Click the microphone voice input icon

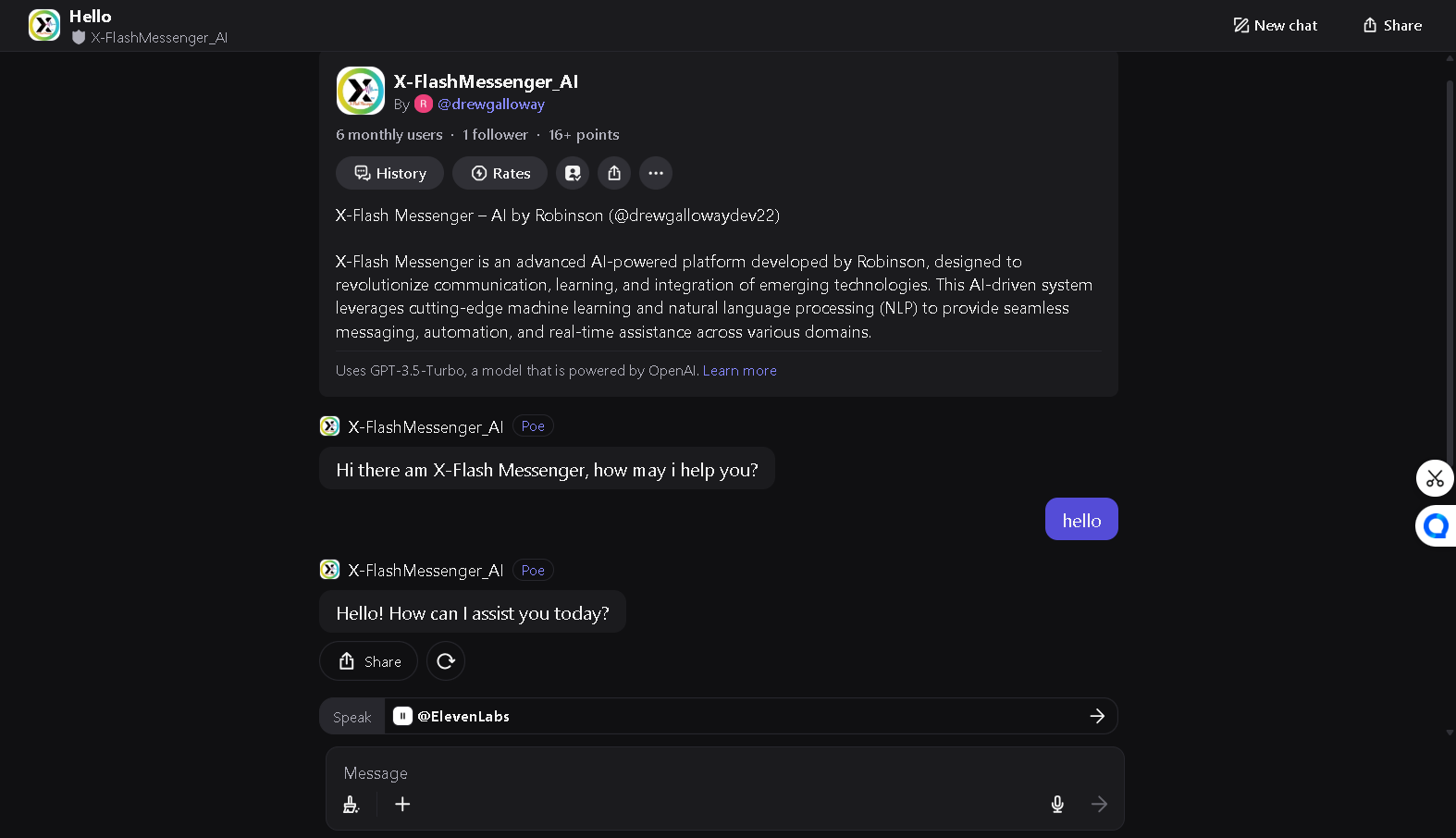(x=1057, y=804)
